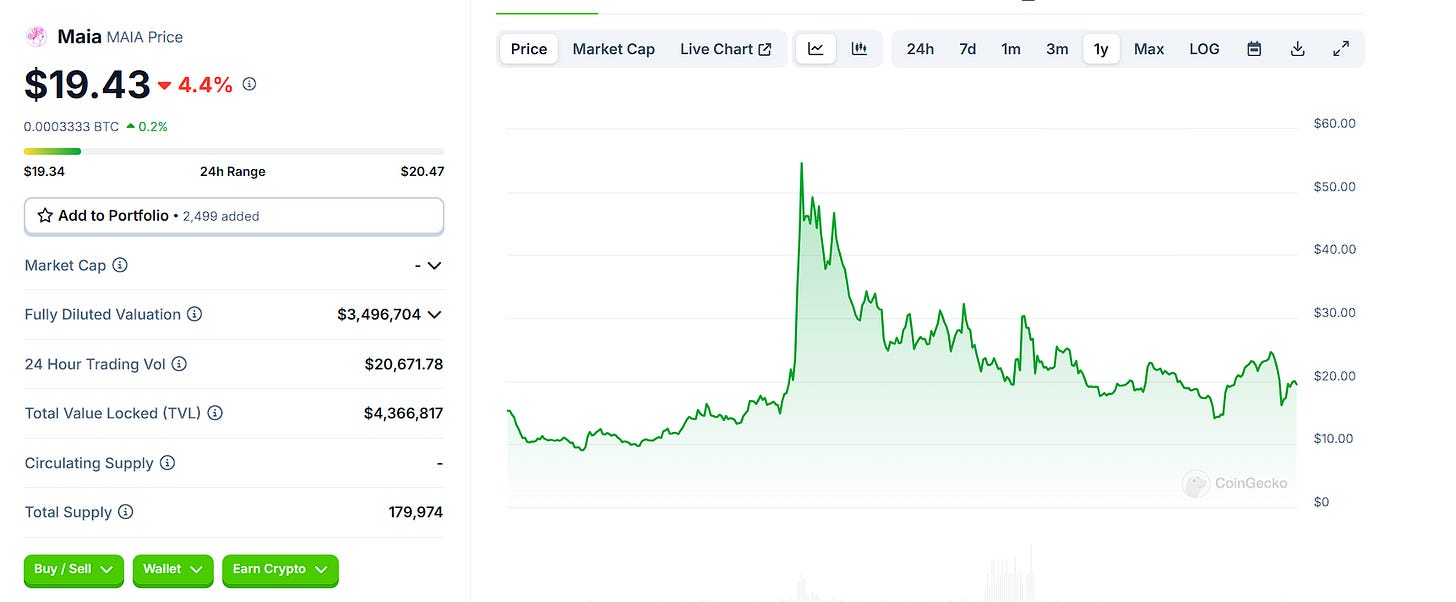This screenshot has width=1456, height=602.
Task: Click the $3,496,704 valuation figure
Action: [379, 314]
